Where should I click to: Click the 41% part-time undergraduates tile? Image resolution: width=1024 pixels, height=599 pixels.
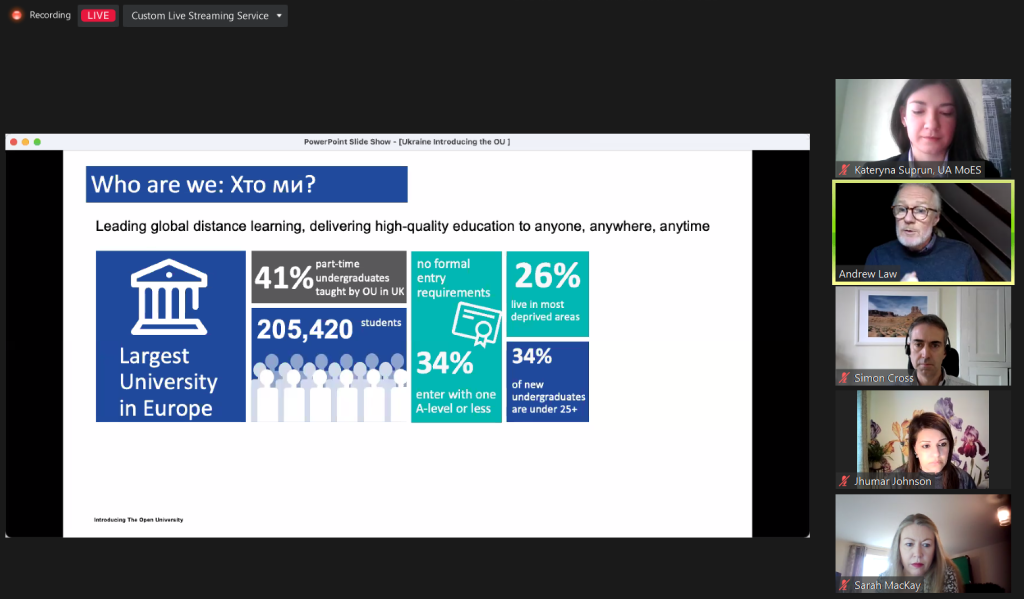329,278
